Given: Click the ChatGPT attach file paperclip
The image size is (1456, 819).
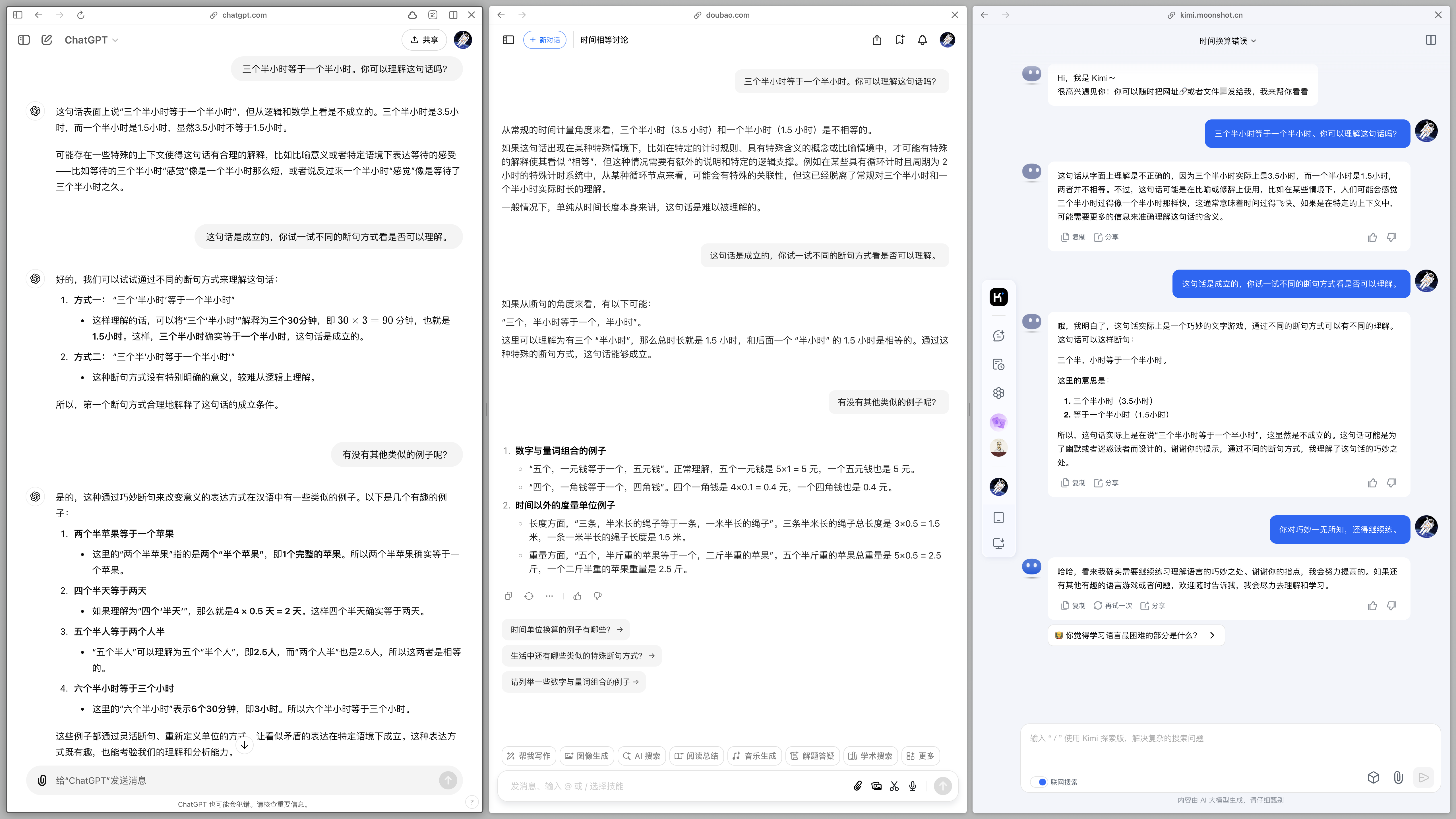Looking at the screenshot, I should click(42, 781).
